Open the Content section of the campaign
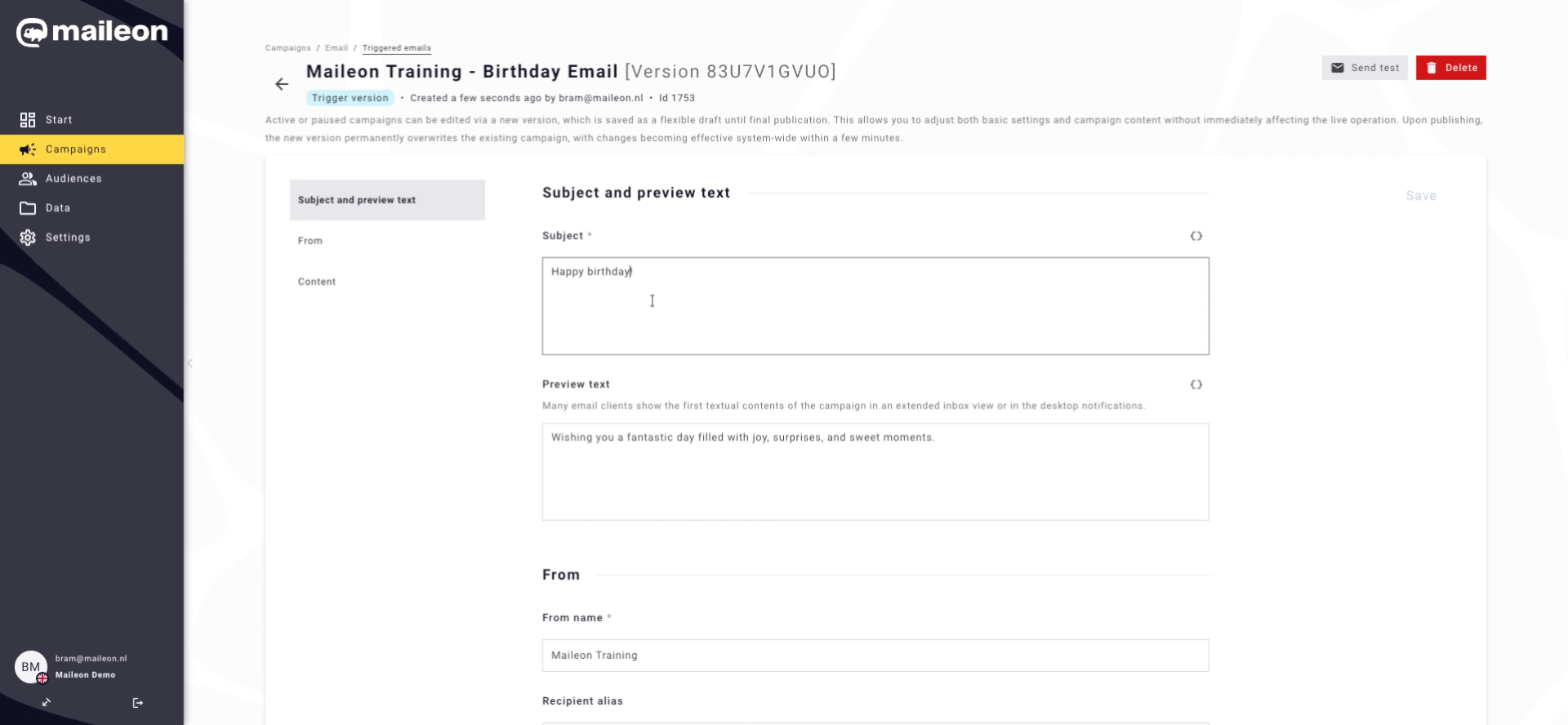The width and height of the screenshot is (1568, 725). click(x=316, y=281)
